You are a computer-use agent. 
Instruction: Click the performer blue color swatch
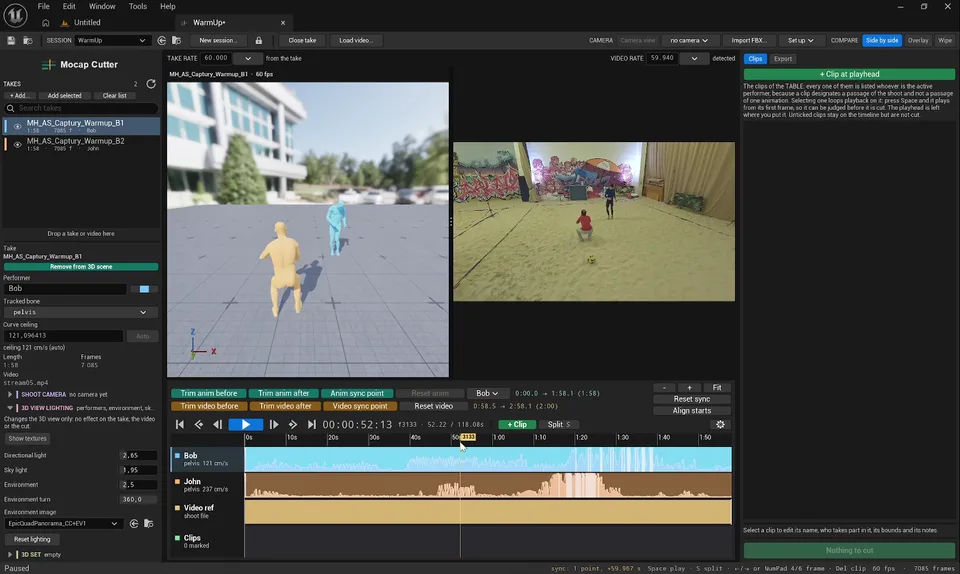pos(144,289)
